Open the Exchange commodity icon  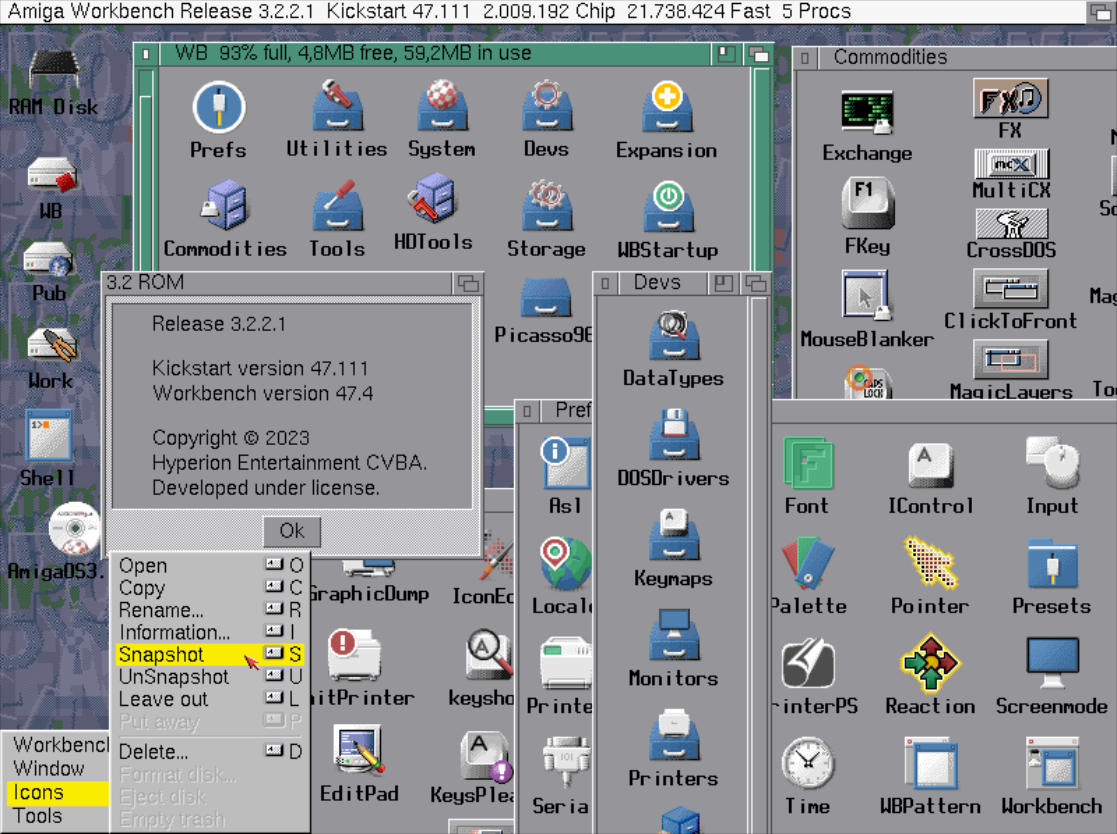[x=866, y=113]
